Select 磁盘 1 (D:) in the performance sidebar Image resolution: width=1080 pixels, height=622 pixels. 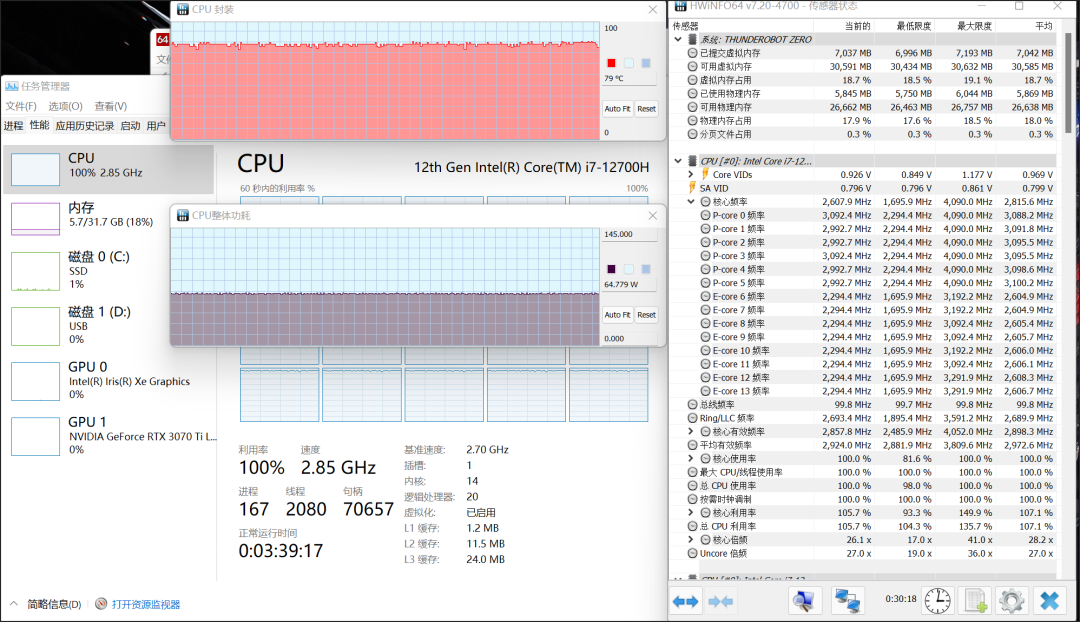point(109,325)
